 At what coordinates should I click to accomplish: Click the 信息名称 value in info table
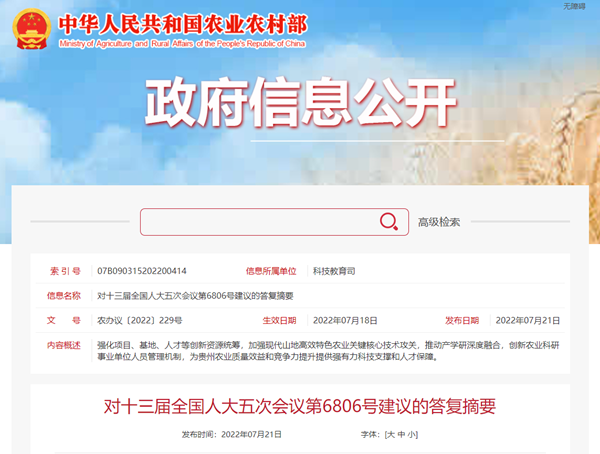tap(195, 296)
